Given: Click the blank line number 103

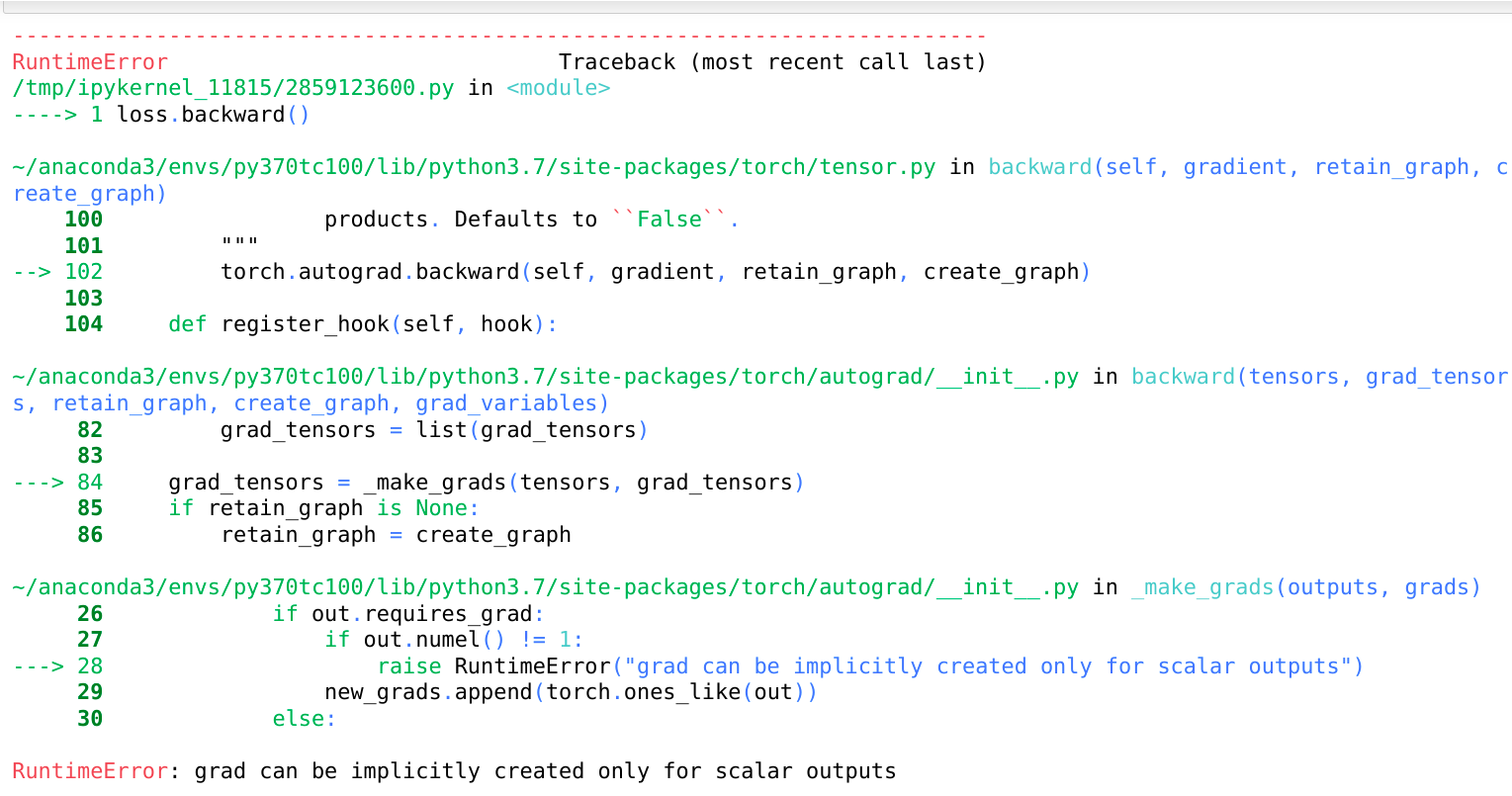Looking at the screenshot, I should [x=84, y=299].
